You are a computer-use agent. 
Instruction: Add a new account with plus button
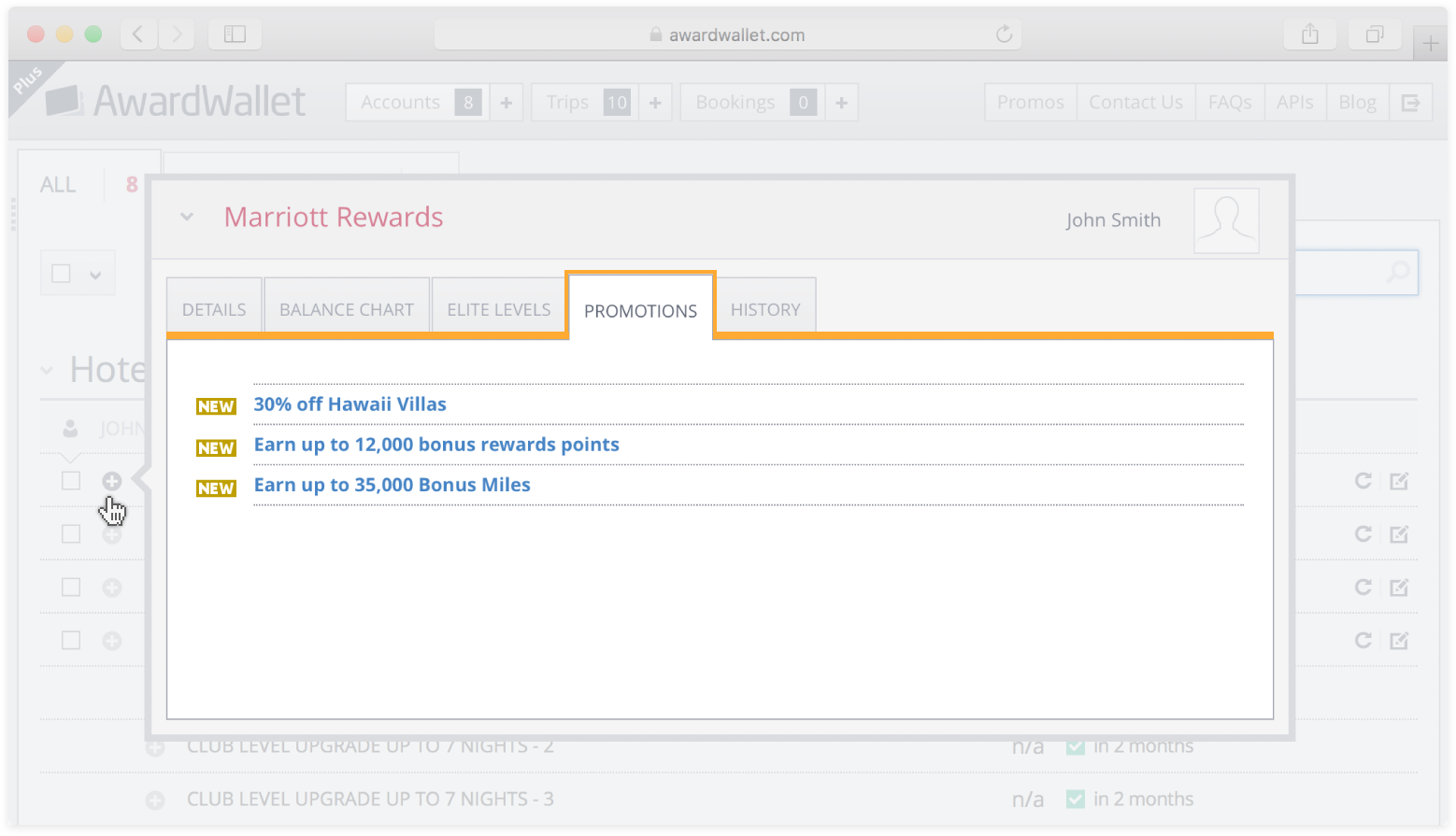pyautogui.click(x=506, y=103)
